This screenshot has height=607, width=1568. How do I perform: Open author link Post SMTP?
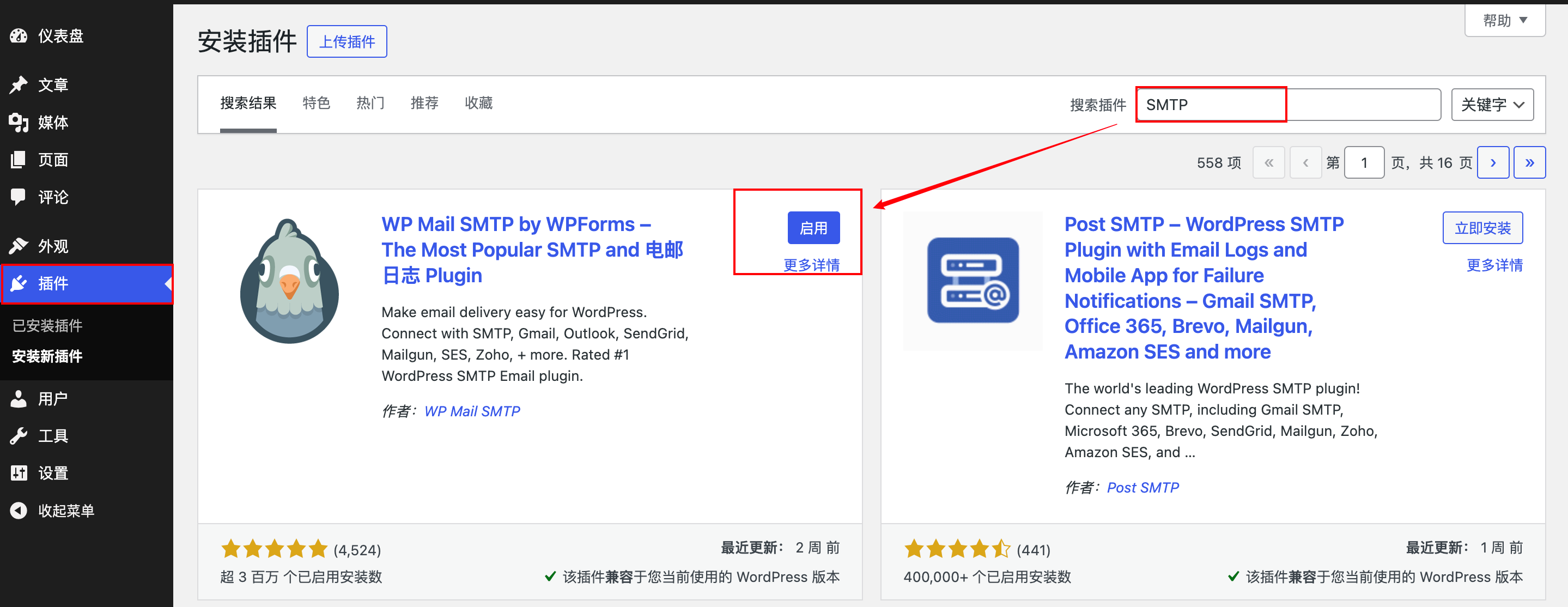[x=1142, y=487]
